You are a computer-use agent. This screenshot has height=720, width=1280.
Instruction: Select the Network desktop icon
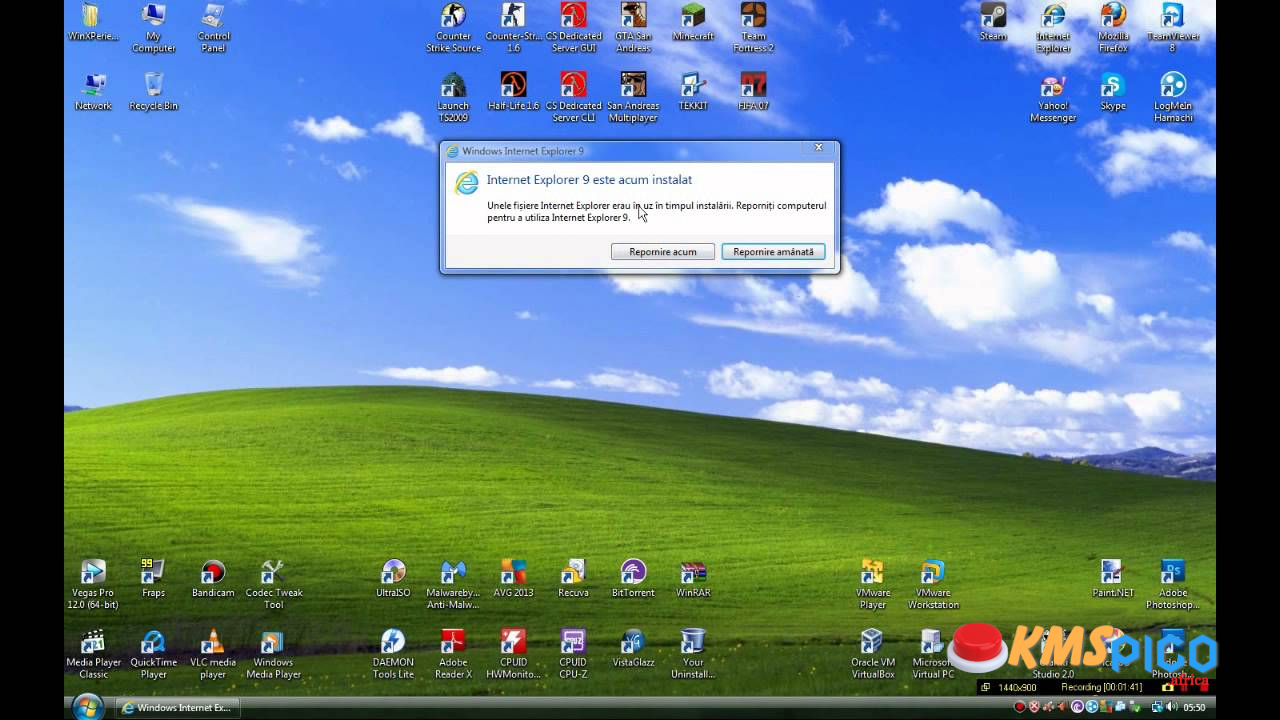pyautogui.click(x=93, y=92)
